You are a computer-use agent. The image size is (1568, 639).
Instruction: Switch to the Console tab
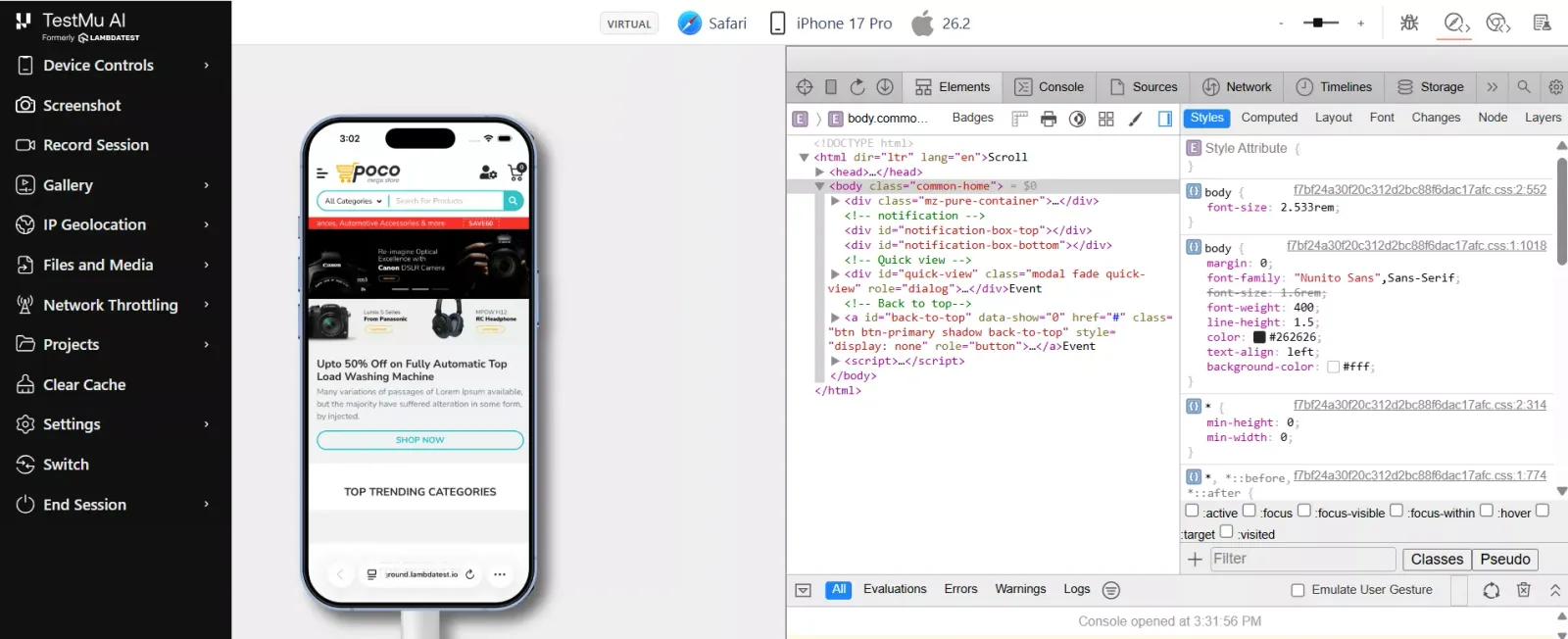[x=1049, y=87]
